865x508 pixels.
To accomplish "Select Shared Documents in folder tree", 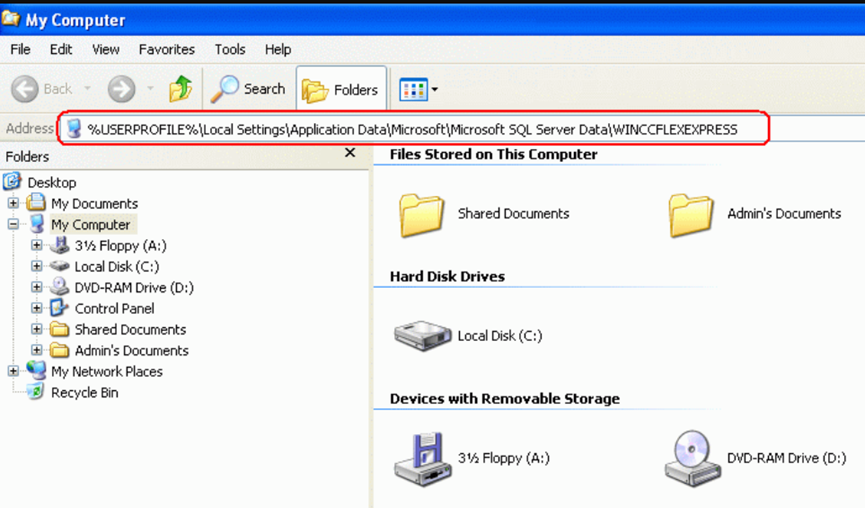I will point(130,329).
